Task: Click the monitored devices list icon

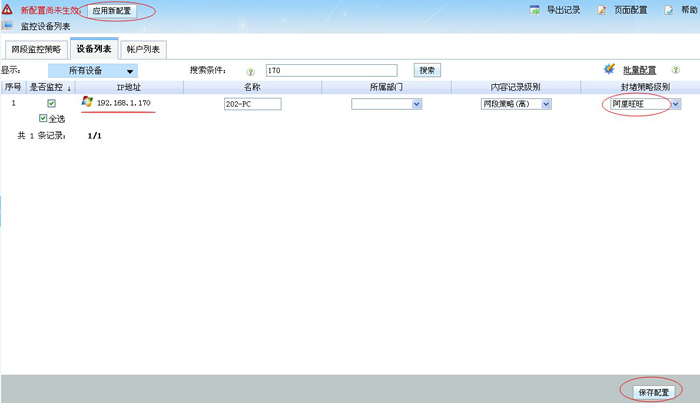Action: tap(8, 26)
